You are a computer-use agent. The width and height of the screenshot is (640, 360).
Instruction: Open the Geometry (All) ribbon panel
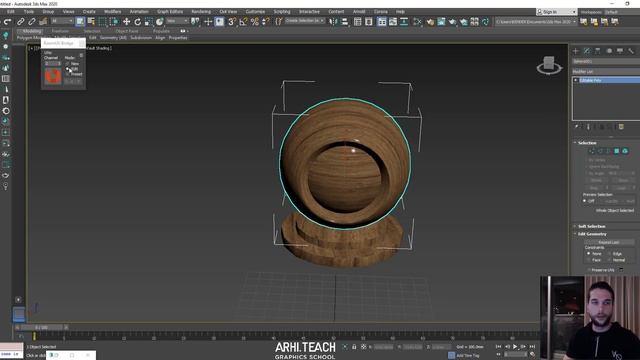pyautogui.click(x=113, y=38)
